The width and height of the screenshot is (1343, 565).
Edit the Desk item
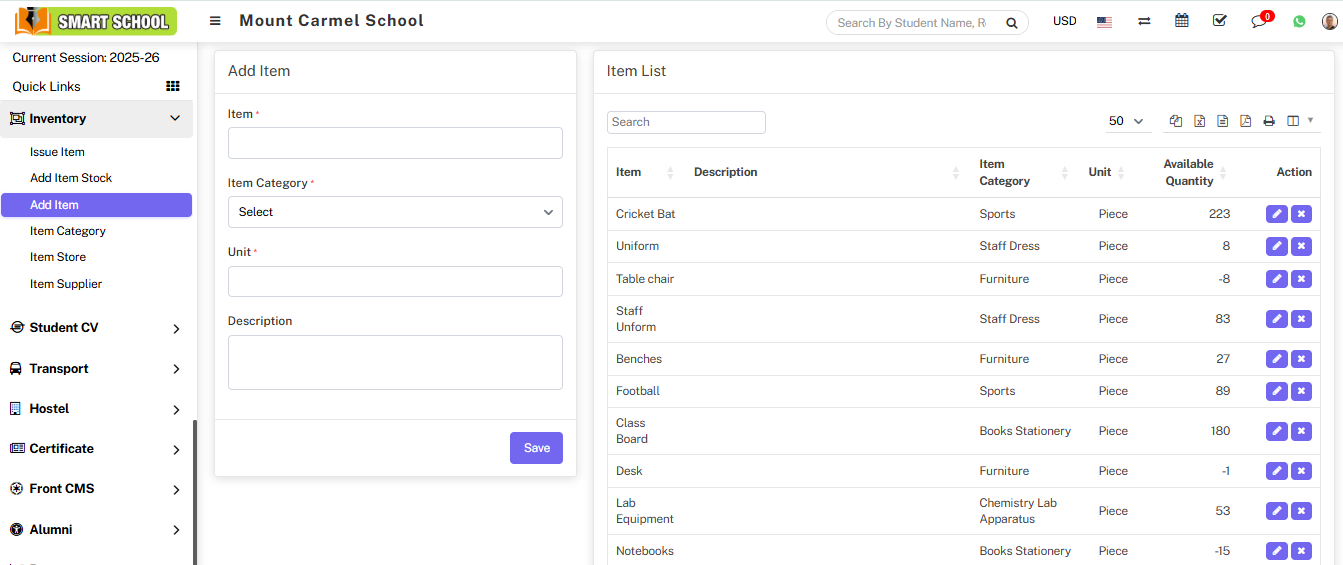[1276, 471]
